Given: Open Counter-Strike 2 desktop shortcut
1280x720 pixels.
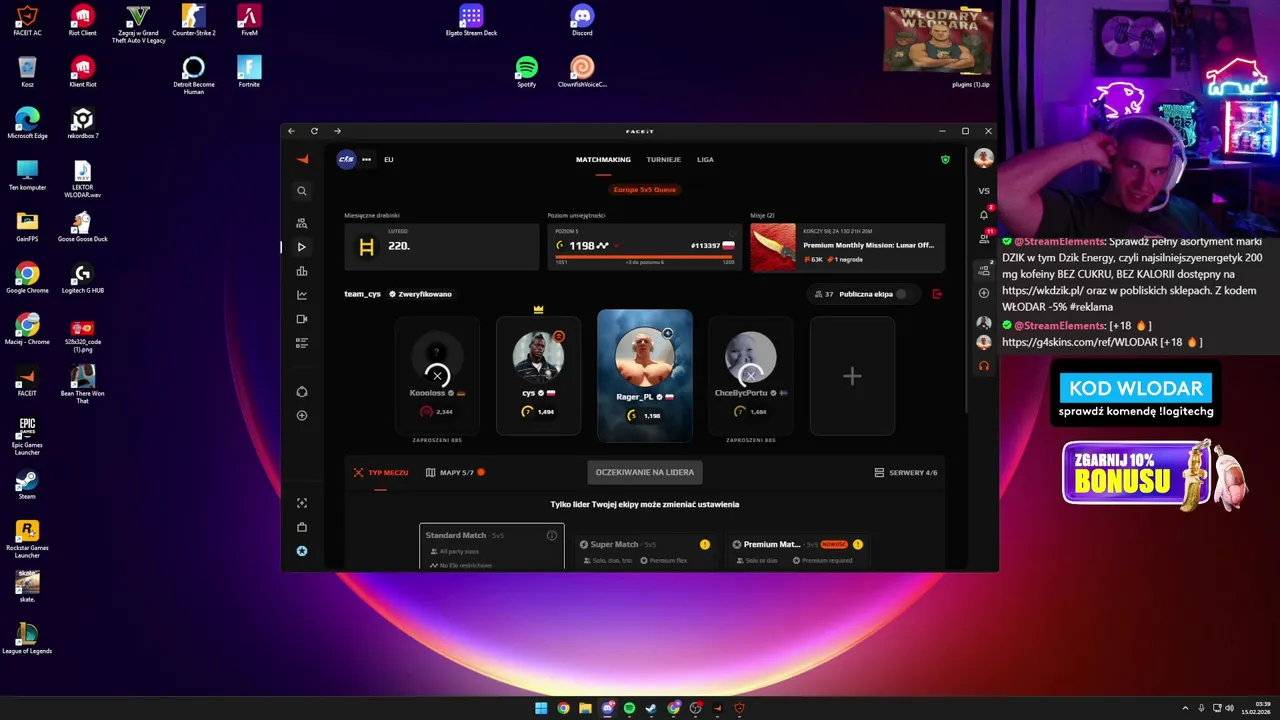Looking at the screenshot, I should tap(194, 20).
